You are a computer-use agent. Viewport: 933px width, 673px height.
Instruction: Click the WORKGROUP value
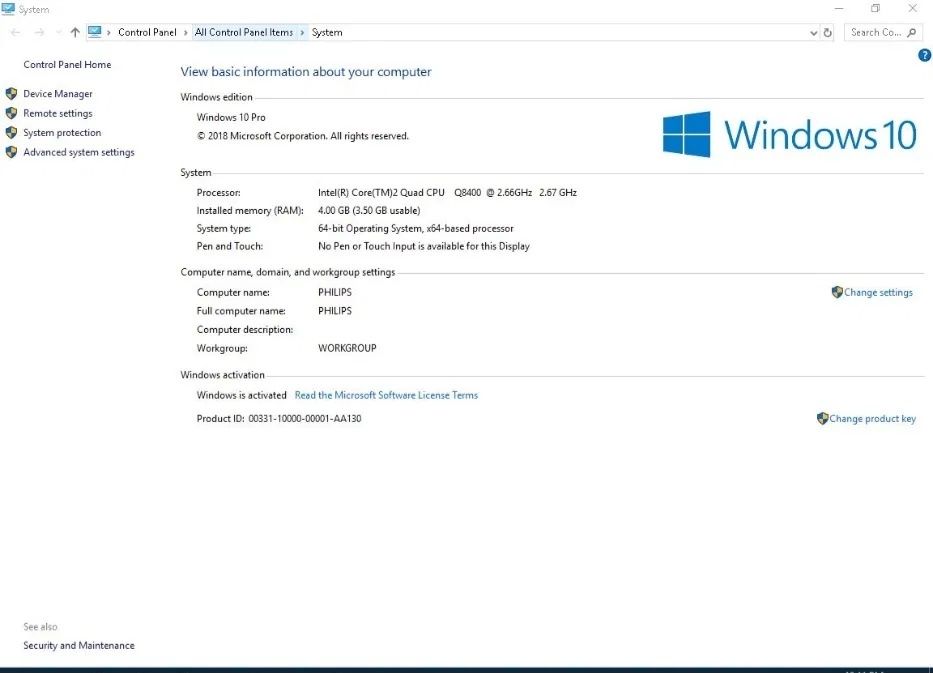click(347, 348)
